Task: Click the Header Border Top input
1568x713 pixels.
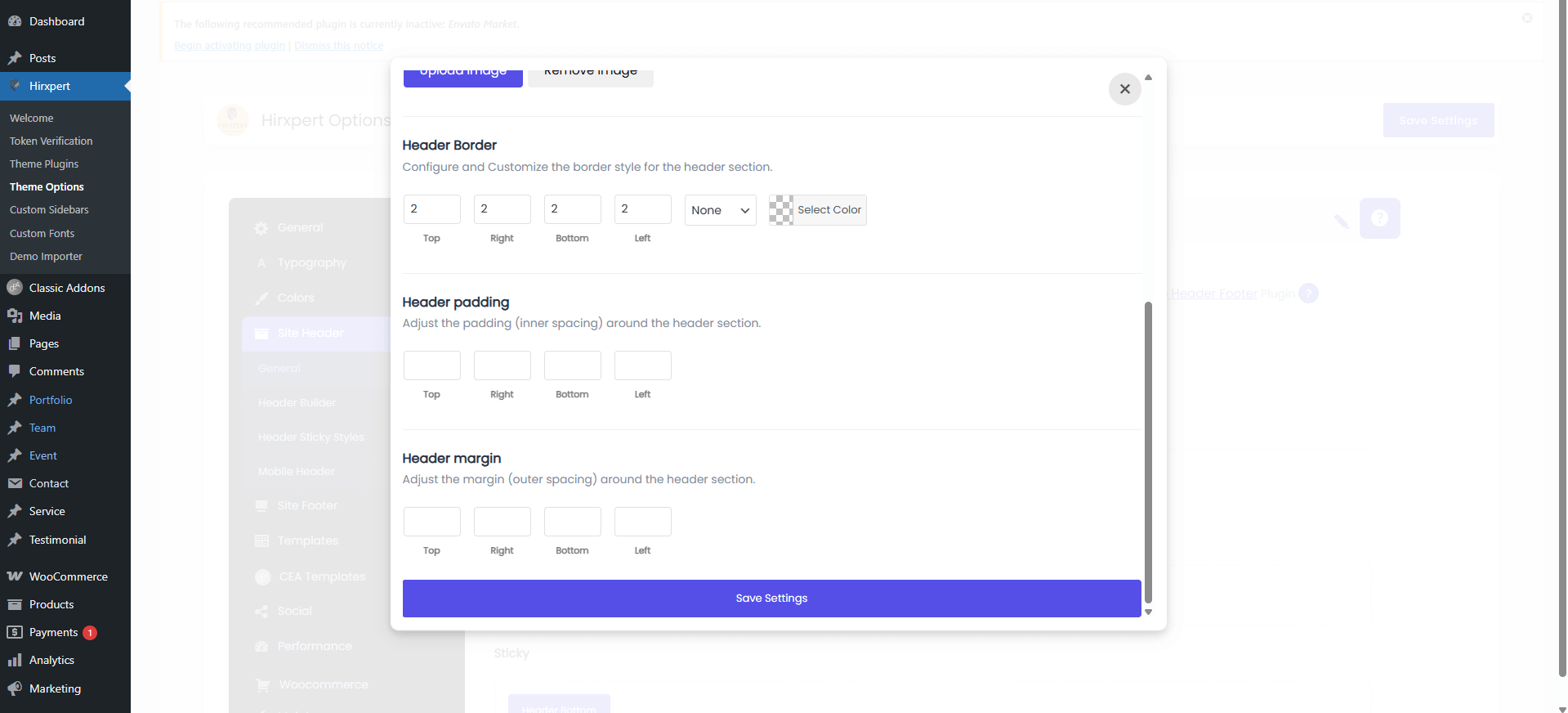Action: tap(431, 209)
